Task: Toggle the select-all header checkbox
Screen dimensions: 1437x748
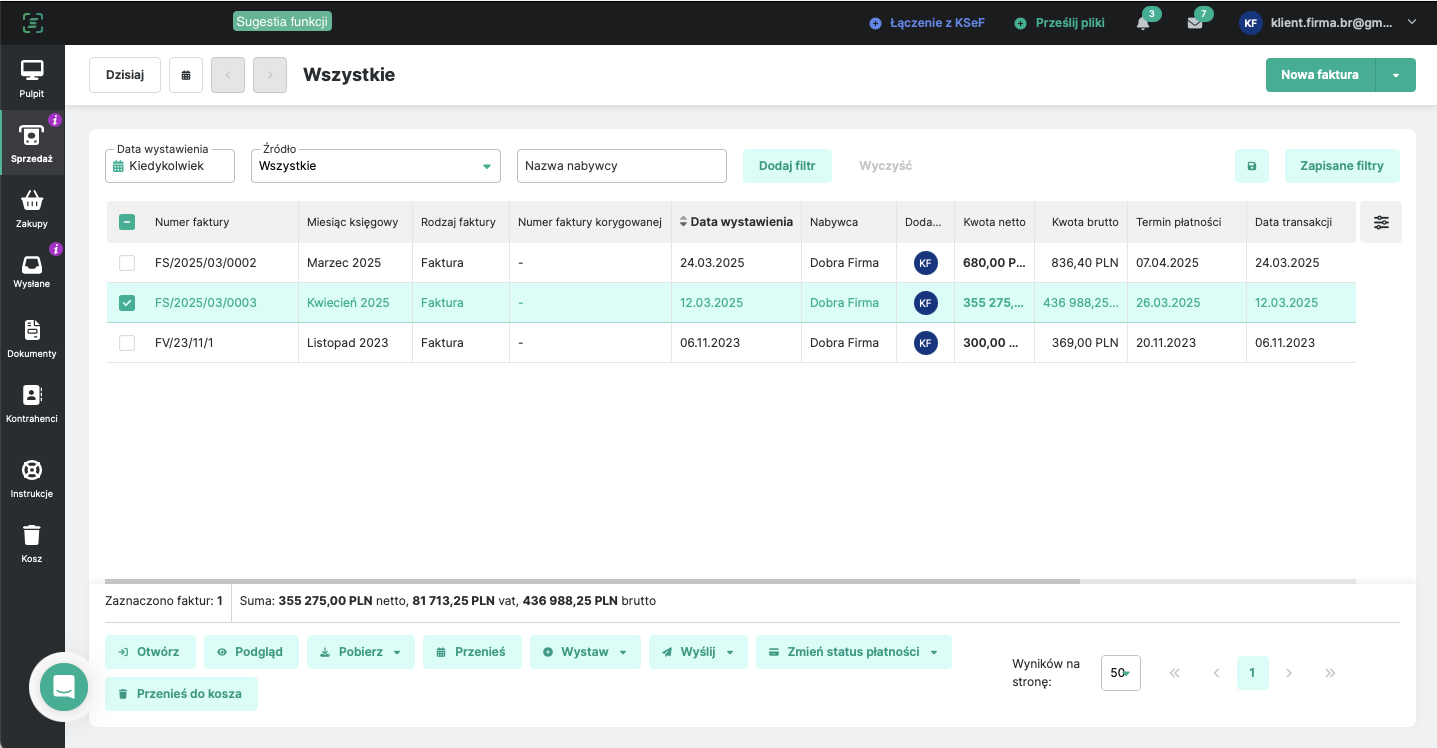Action: point(127,223)
